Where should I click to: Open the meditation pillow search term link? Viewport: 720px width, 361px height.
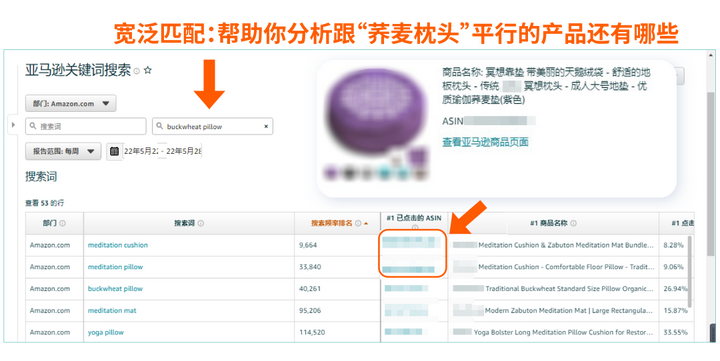coord(115,267)
